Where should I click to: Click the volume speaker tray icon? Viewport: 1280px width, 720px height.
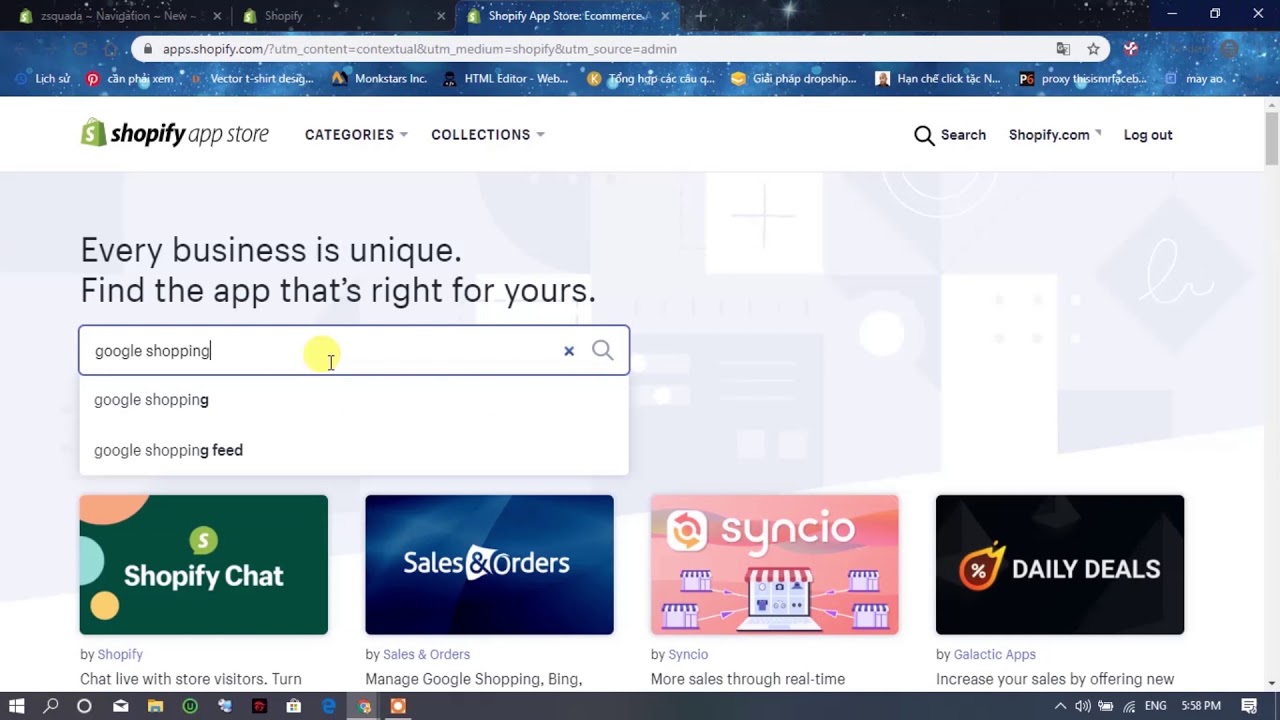(x=1083, y=706)
